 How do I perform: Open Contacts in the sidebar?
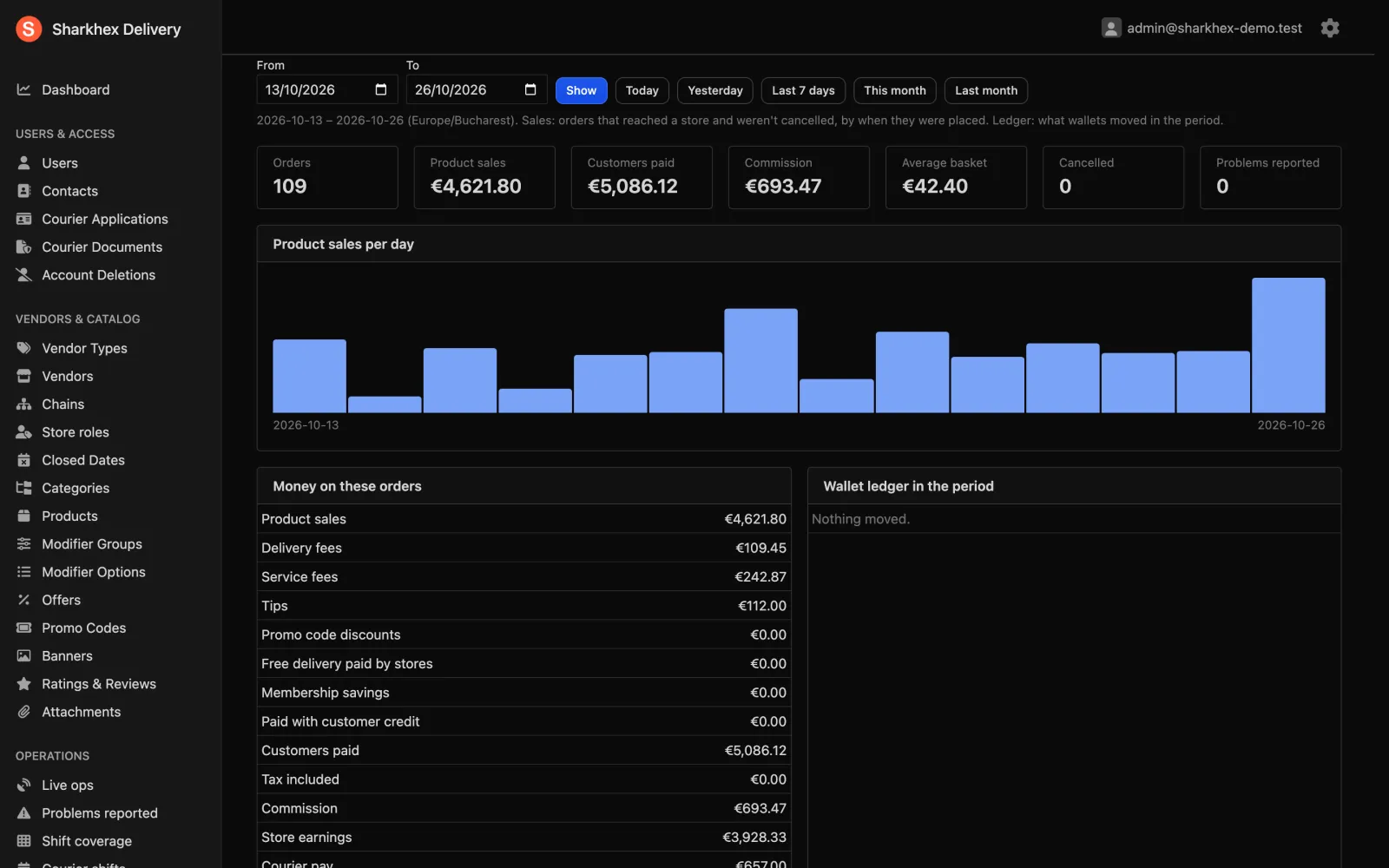point(69,191)
